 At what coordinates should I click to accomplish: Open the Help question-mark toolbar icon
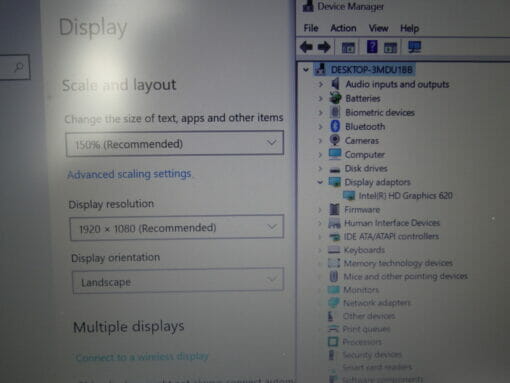tap(372, 47)
